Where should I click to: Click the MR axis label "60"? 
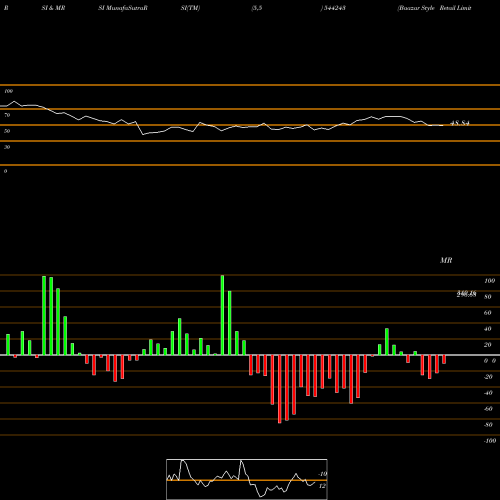click(x=487, y=313)
